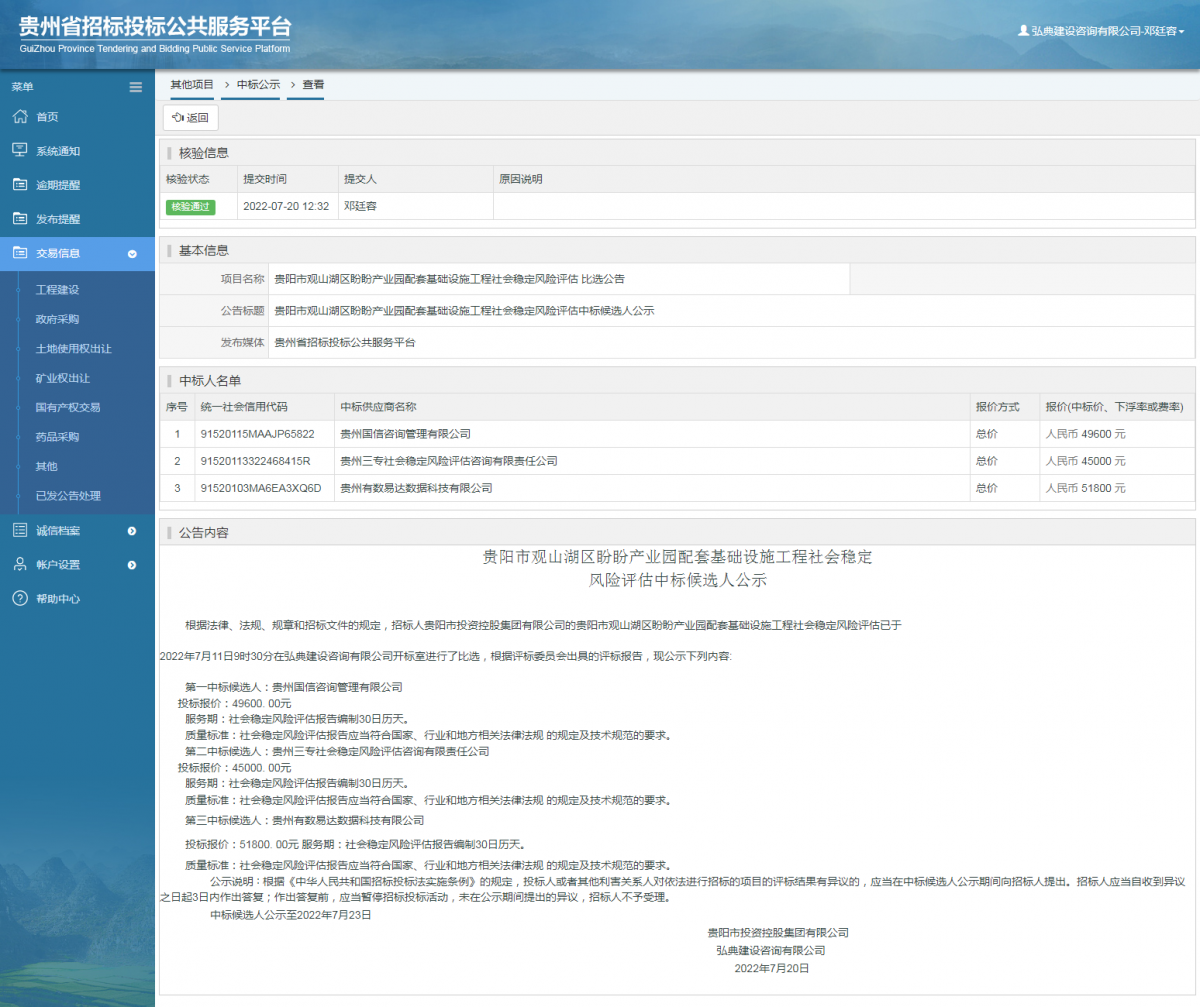
Task: Select 药品采购 submenu item
Action: 57,437
